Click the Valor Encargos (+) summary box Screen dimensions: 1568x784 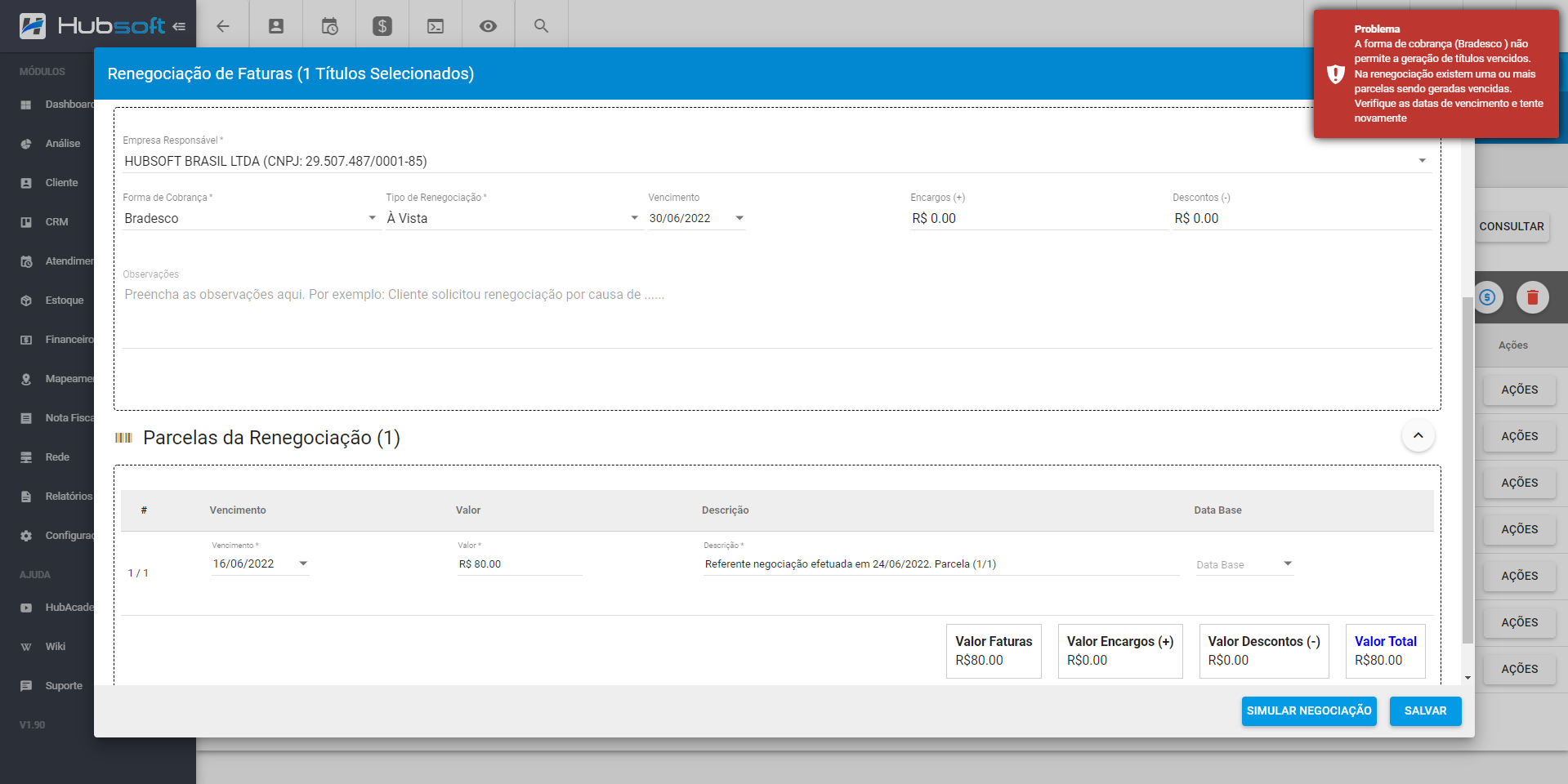[1120, 651]
